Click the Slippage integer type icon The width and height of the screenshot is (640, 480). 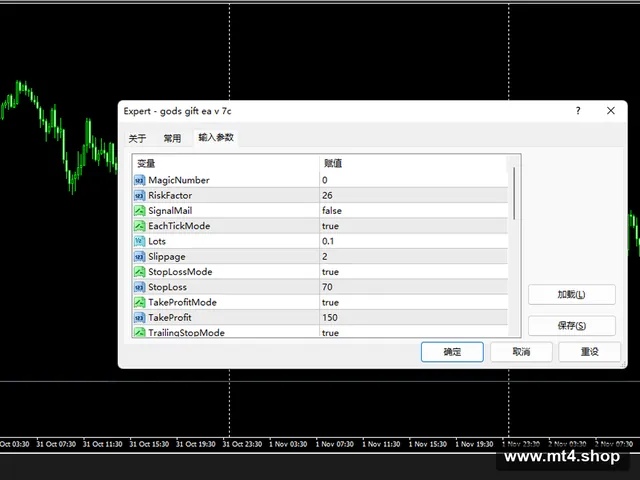[139, 256]
